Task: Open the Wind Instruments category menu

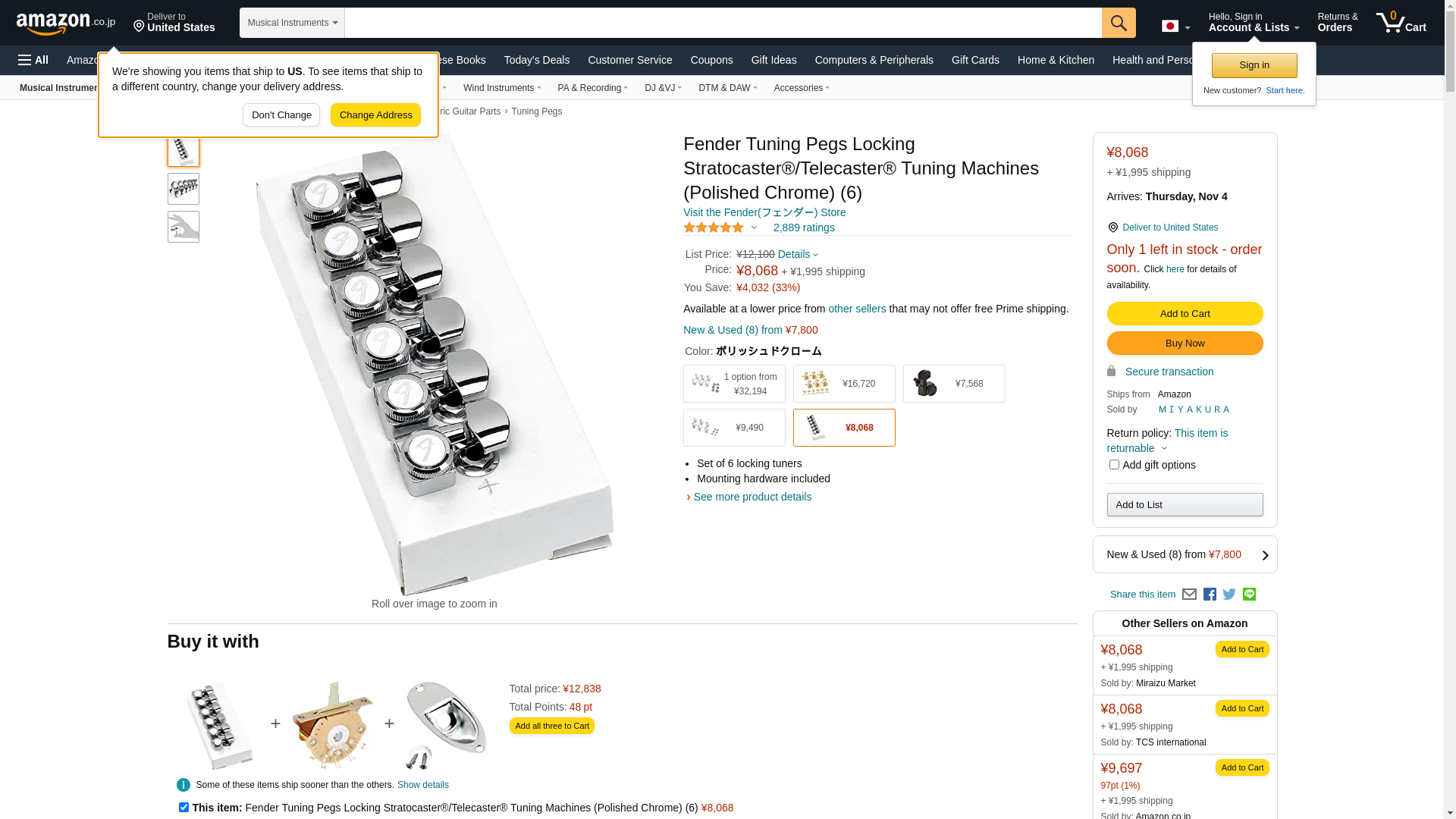Action: [501, 88]
